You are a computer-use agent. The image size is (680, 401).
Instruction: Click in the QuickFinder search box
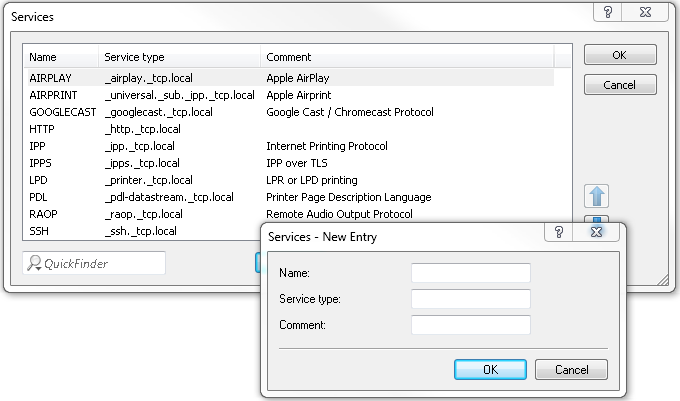pos(100,263)
